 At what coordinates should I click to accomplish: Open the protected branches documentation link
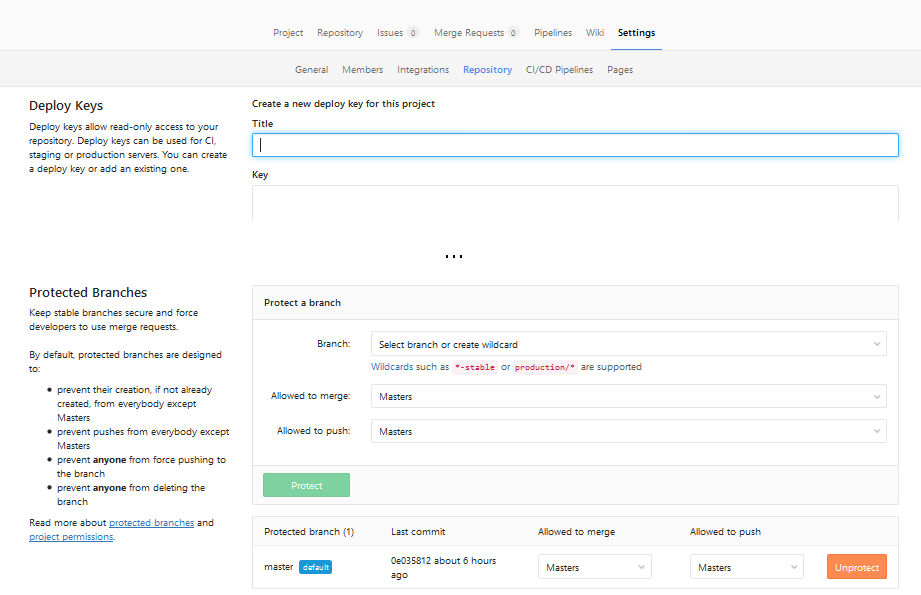point(152,523)
